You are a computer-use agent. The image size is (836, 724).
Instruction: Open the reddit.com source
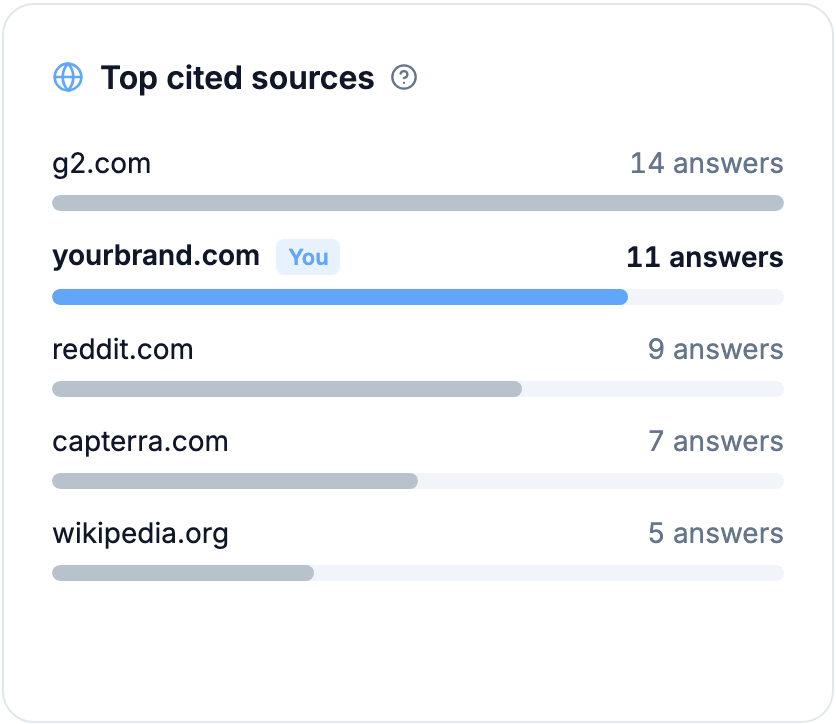tap(123, 350)
